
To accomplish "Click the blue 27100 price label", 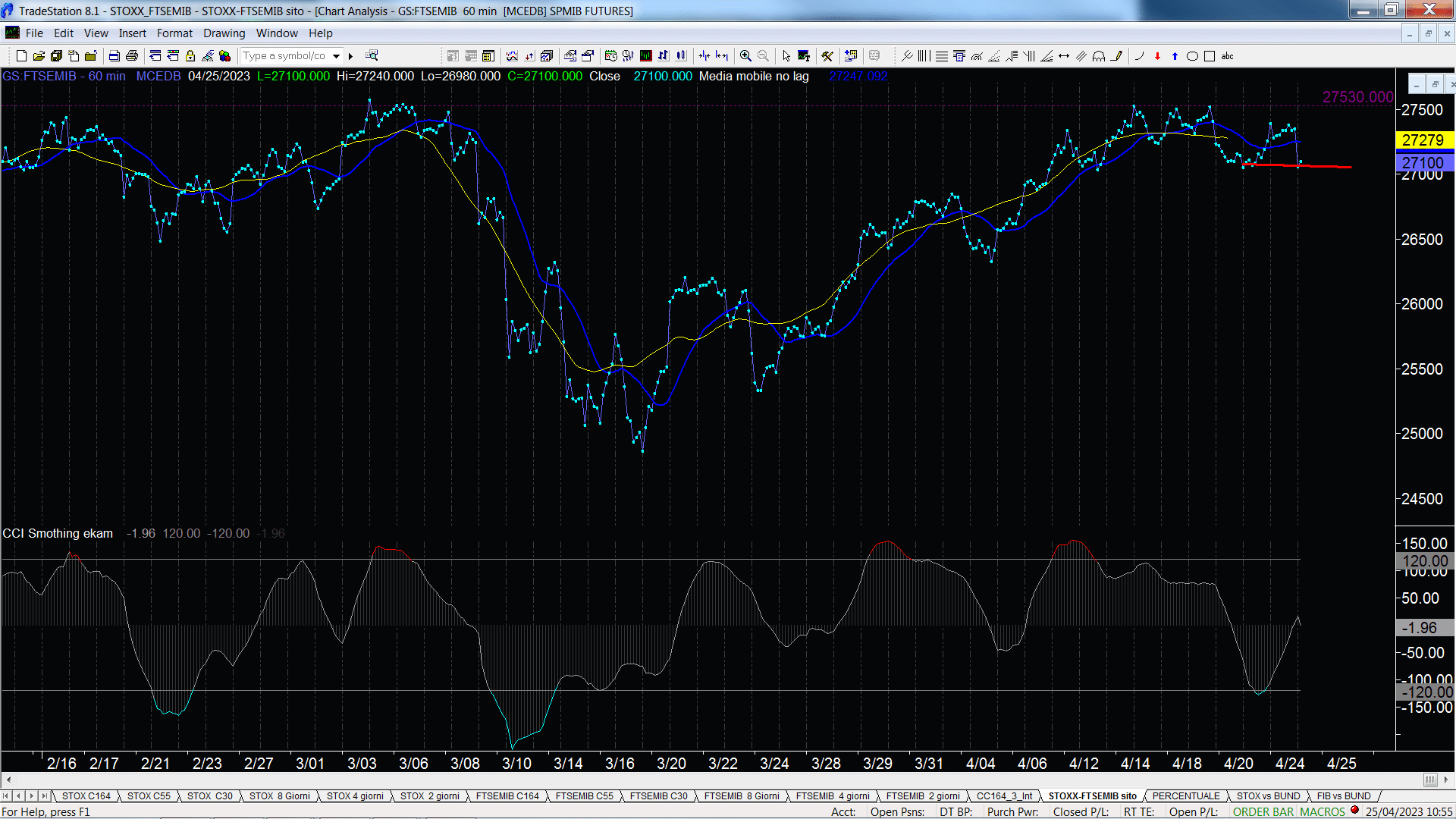I will pos(1423,162).
